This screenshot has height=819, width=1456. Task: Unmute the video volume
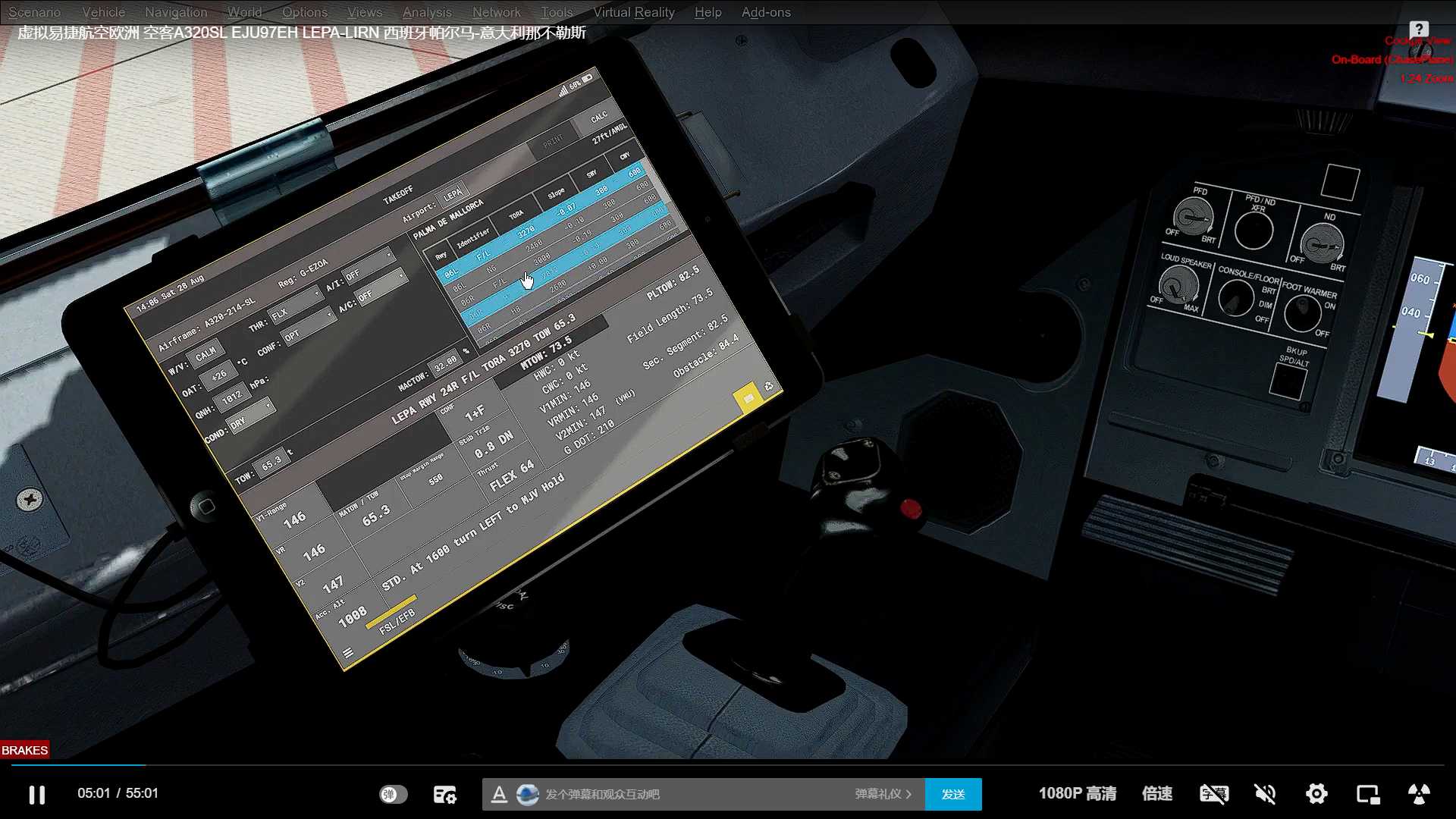point(1265,794)
